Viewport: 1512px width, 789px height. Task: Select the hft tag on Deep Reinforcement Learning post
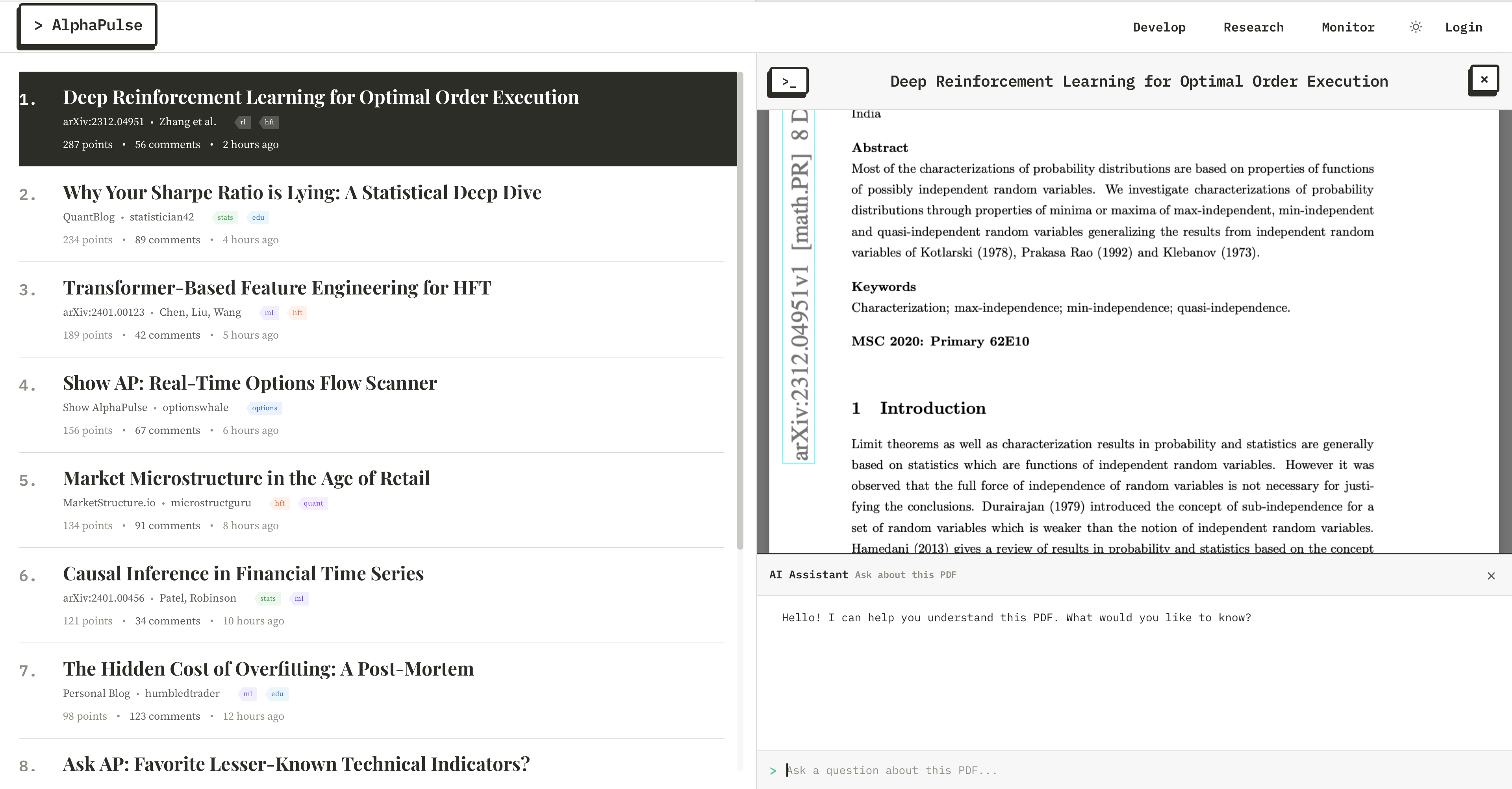tap(269, 122)
